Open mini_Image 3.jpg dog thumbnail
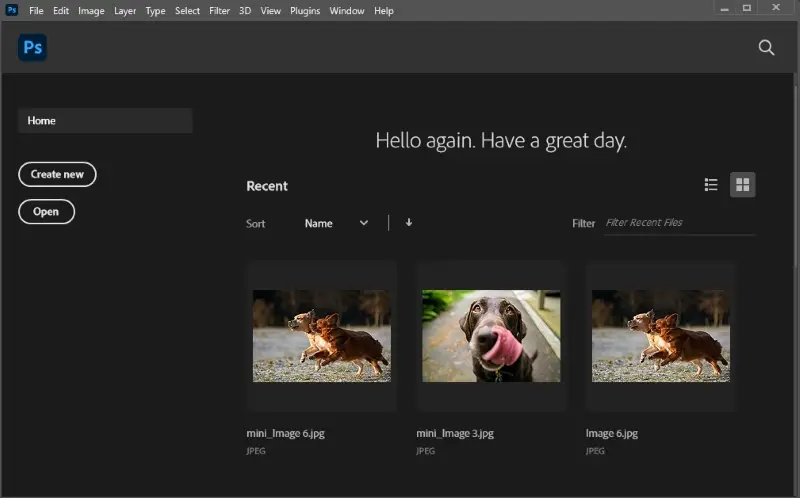800x498 pixels. pos(491,336)
